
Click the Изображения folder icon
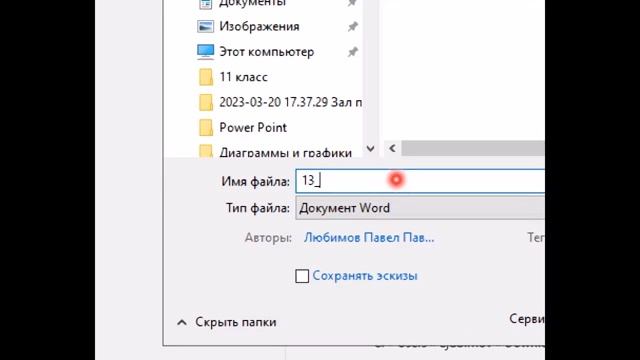point(205,27)
